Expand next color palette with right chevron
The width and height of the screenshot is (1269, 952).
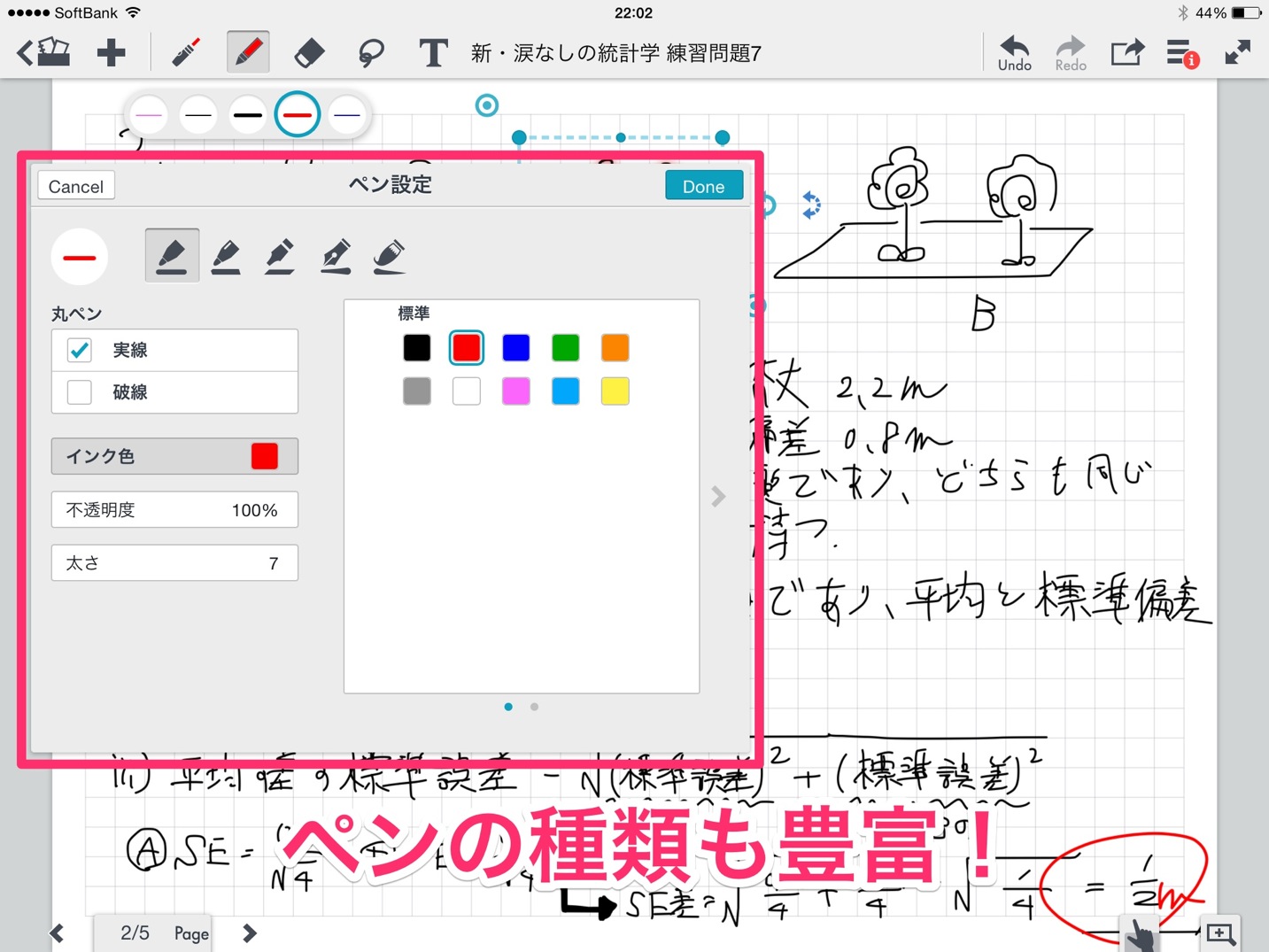(718, 497)
